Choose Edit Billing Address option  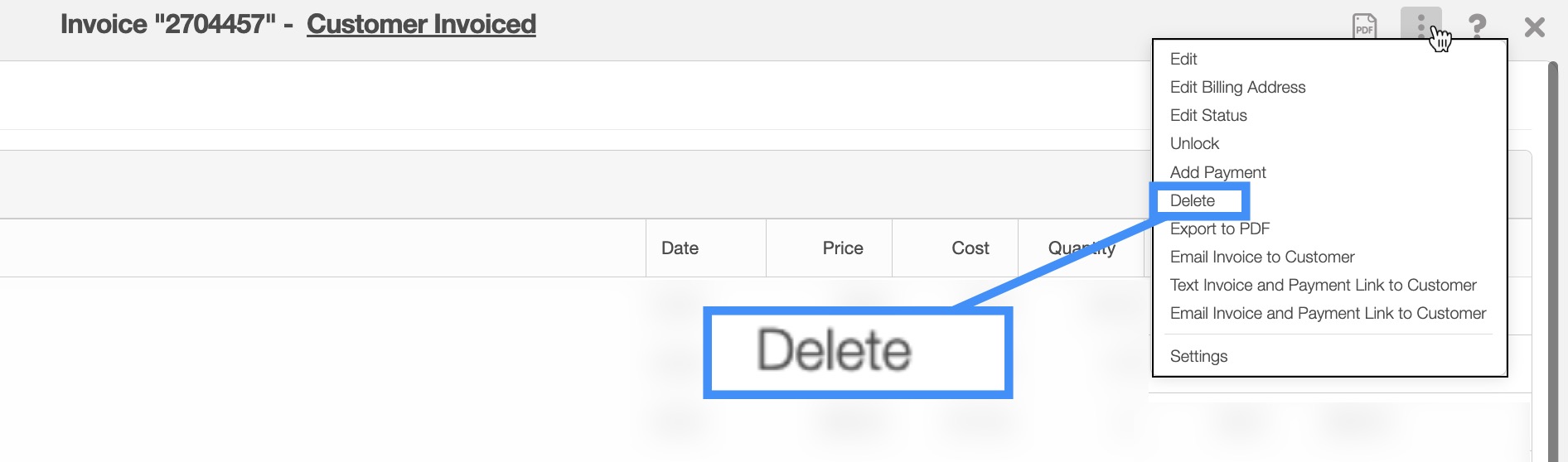(1237, 87)
